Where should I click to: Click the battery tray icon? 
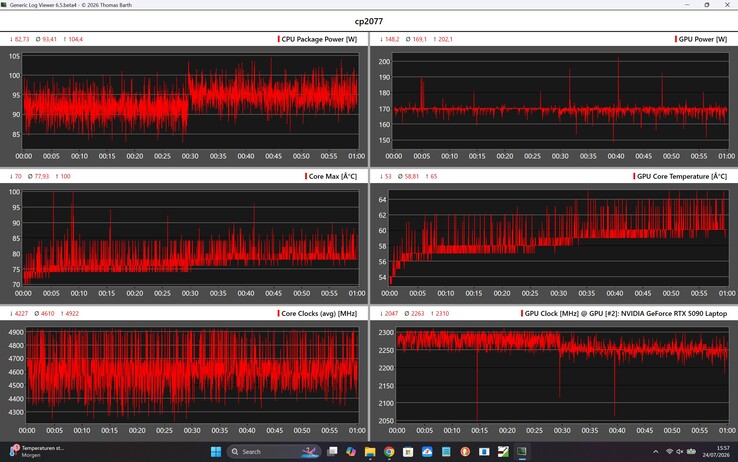[691, 452]
